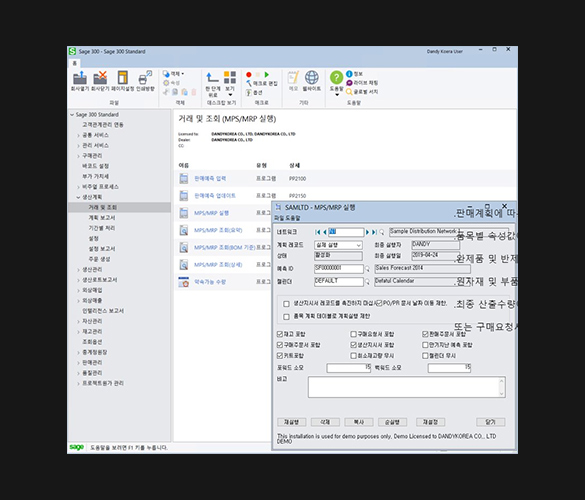
Task: Toggle 품목 계획 테이블로 계획실행 제한 checkbox
Action: (286, 317)
